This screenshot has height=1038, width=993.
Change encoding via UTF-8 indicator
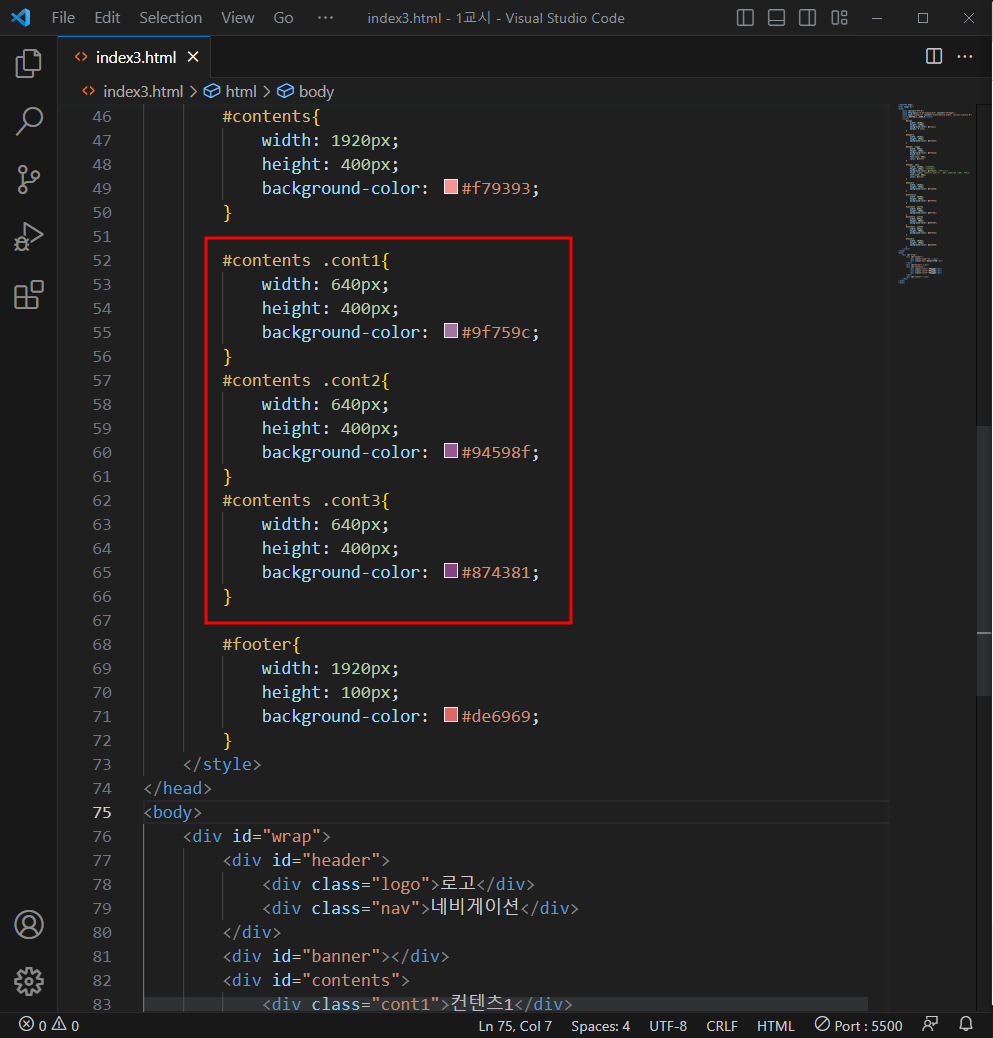click(x=668, y=1026)
